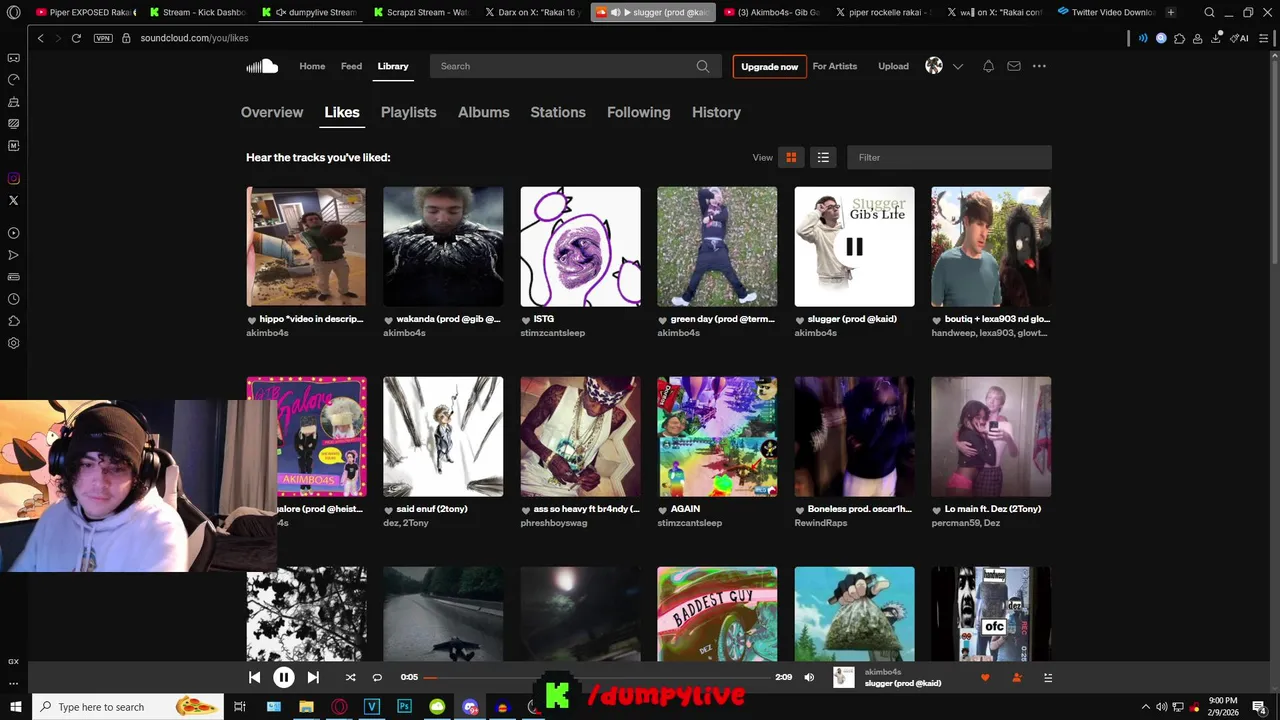Open browser sidebar extensions cube
The width and height of the screenshot is (1280, 720).
[x=14, y=321]
